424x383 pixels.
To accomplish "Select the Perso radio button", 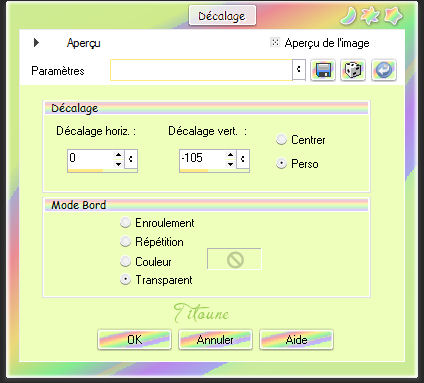I will [281, 164].
